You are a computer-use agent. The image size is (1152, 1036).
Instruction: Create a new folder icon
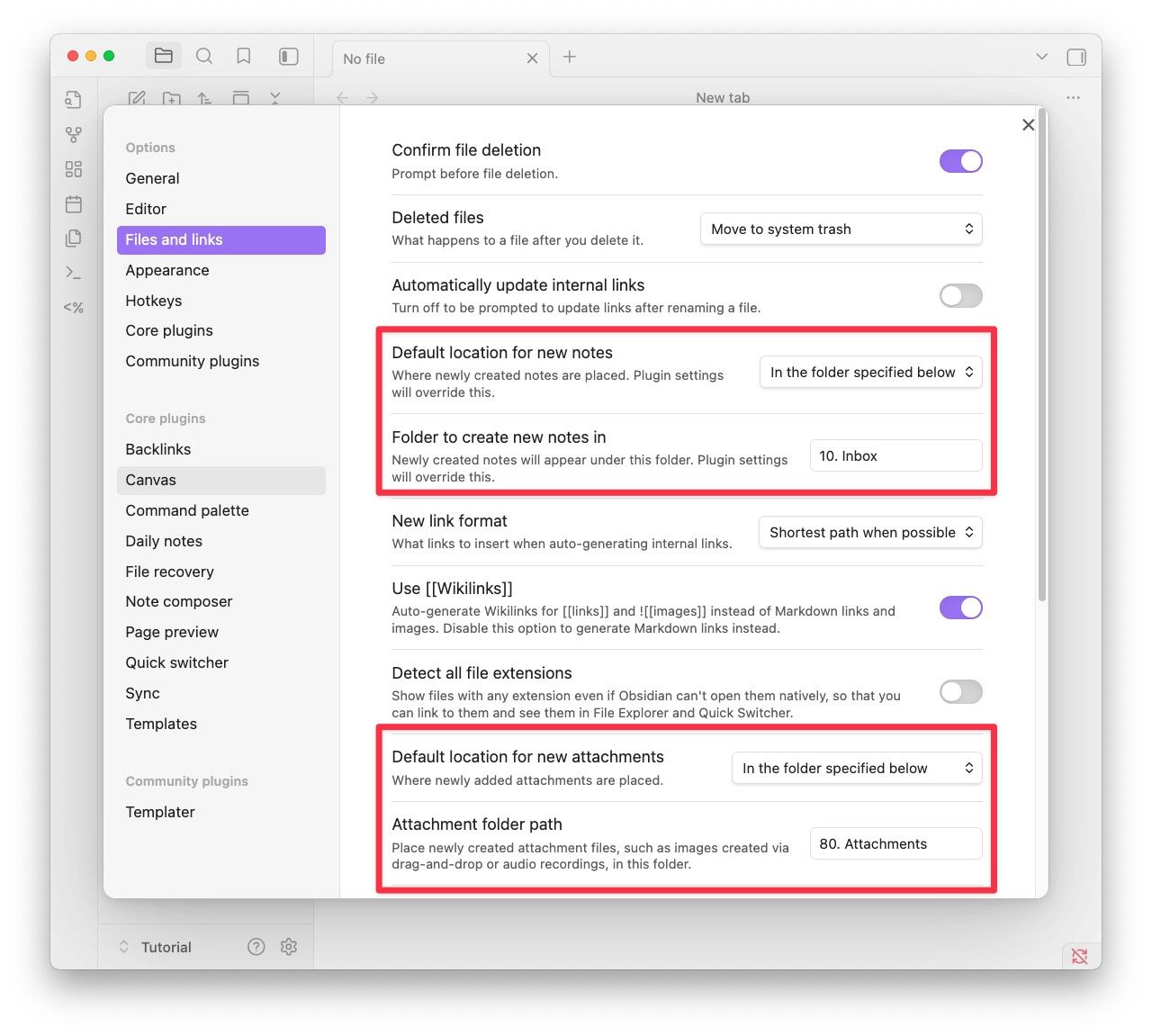click(x=171, y=98)
